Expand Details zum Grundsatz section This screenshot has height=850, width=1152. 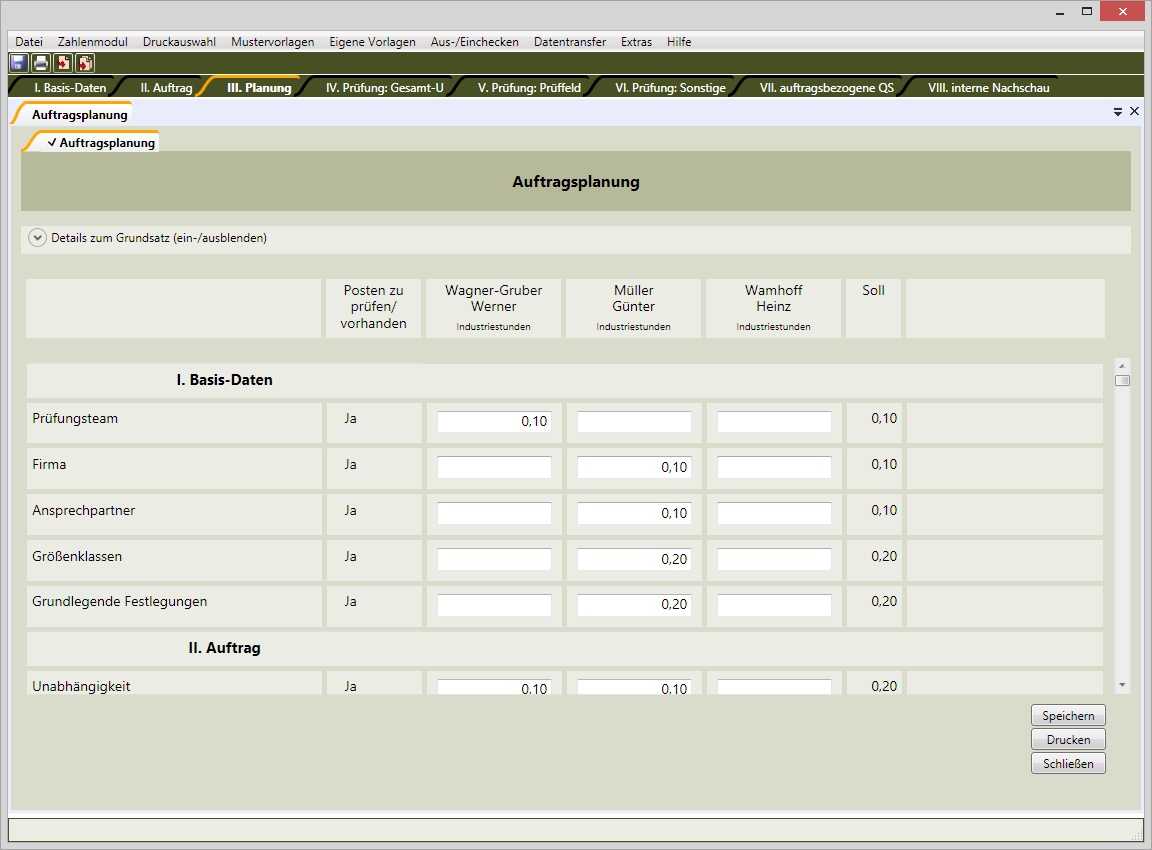tap(38, 238)
